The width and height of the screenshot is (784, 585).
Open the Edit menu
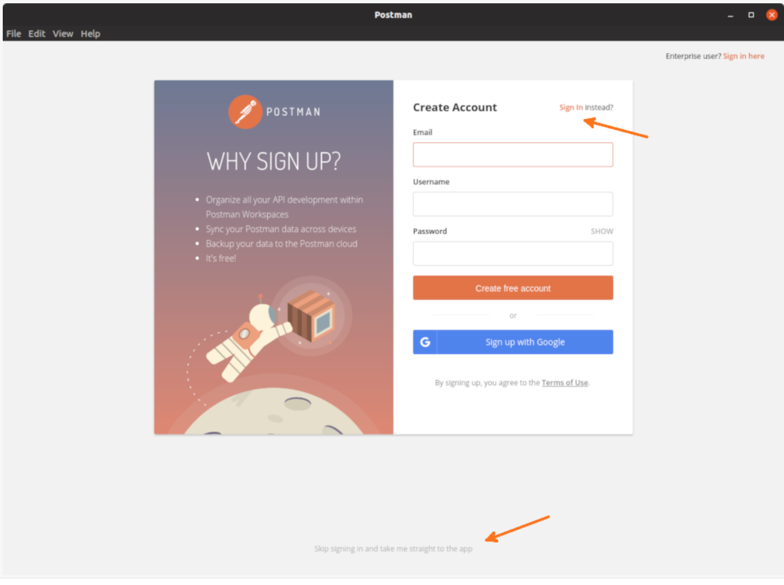pos(36,34)
